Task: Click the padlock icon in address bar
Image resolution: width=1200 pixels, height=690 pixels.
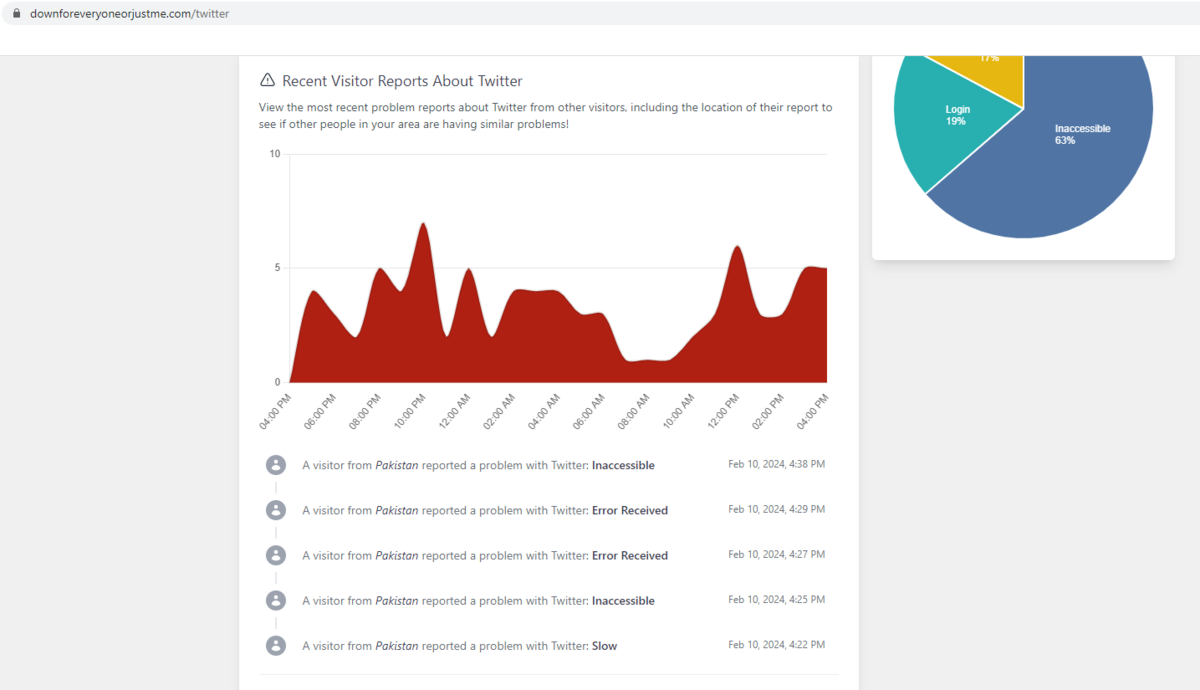Action: pos(16,14)
